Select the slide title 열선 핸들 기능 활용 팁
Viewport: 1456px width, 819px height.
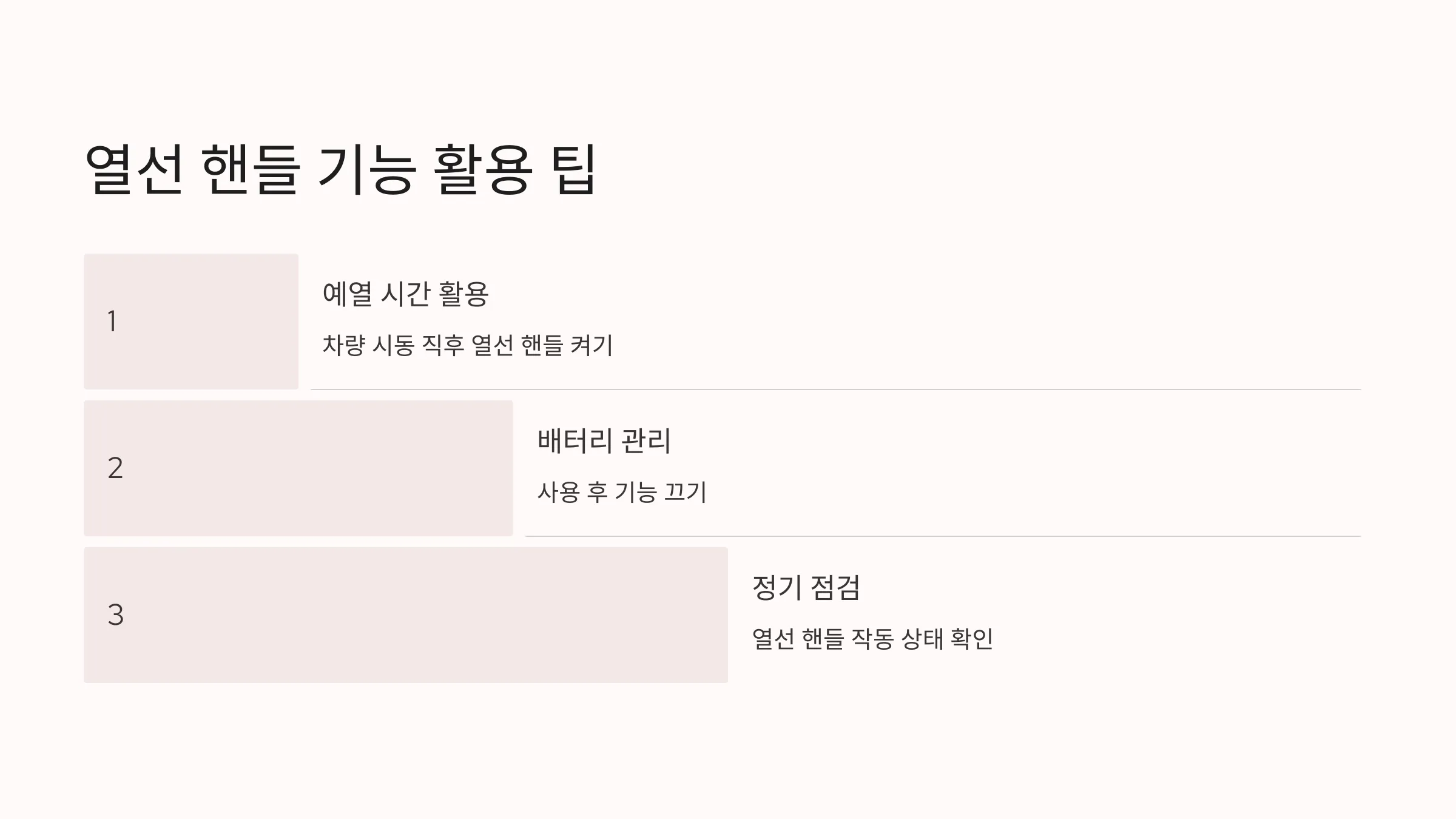pyautogui.click(x=341, y=170)
